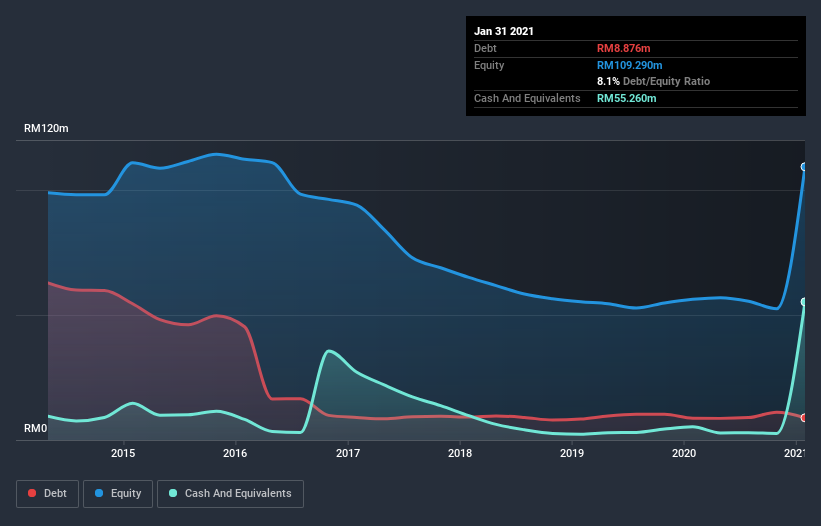Click the Debt label in the tooltip
The width and height of the screenshot is (821, 526).
(x=485, y=48)
